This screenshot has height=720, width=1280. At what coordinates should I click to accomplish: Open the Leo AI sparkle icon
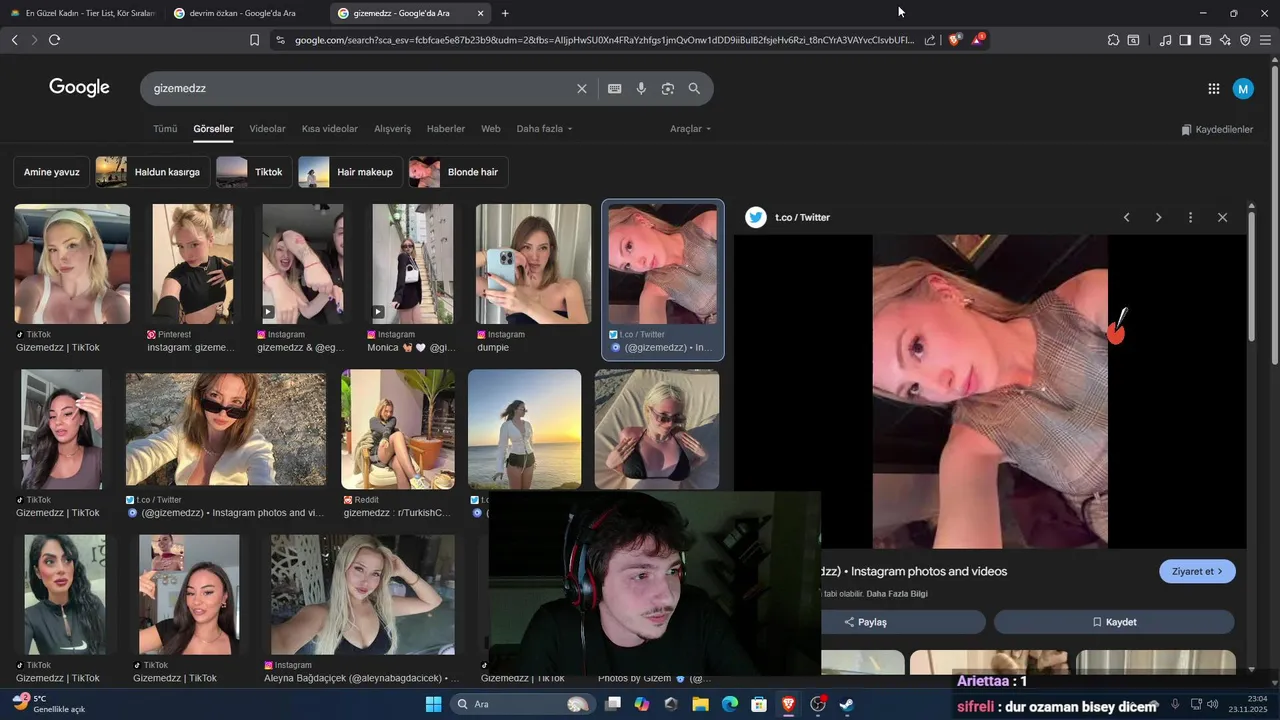click(1225, 40)
